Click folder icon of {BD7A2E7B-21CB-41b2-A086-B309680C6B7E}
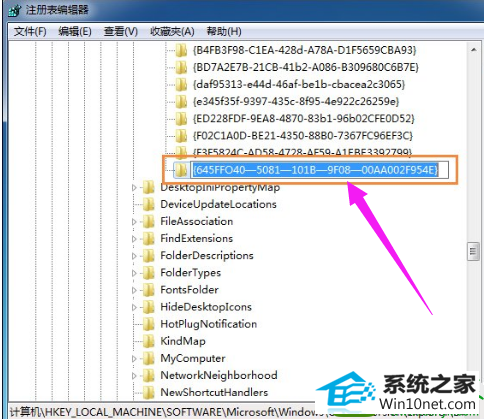Screen dimensions: 484x419 [x=181, y=68]
